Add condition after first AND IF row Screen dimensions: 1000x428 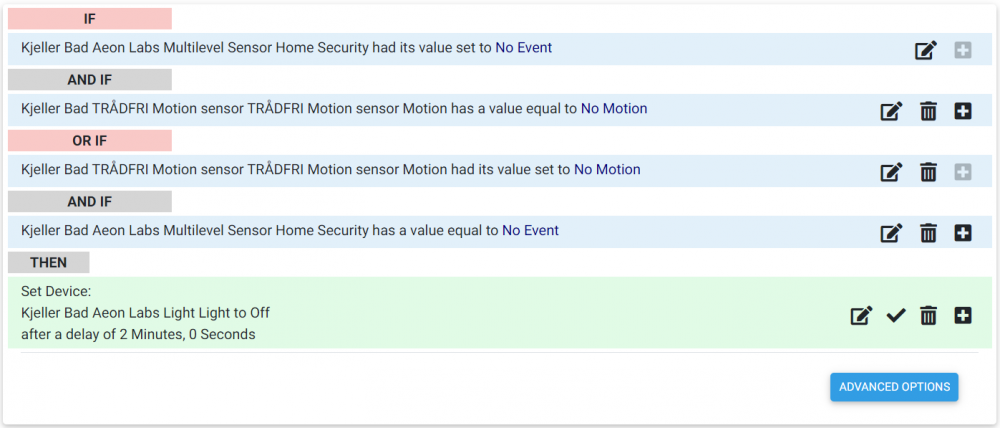[963, 111]
